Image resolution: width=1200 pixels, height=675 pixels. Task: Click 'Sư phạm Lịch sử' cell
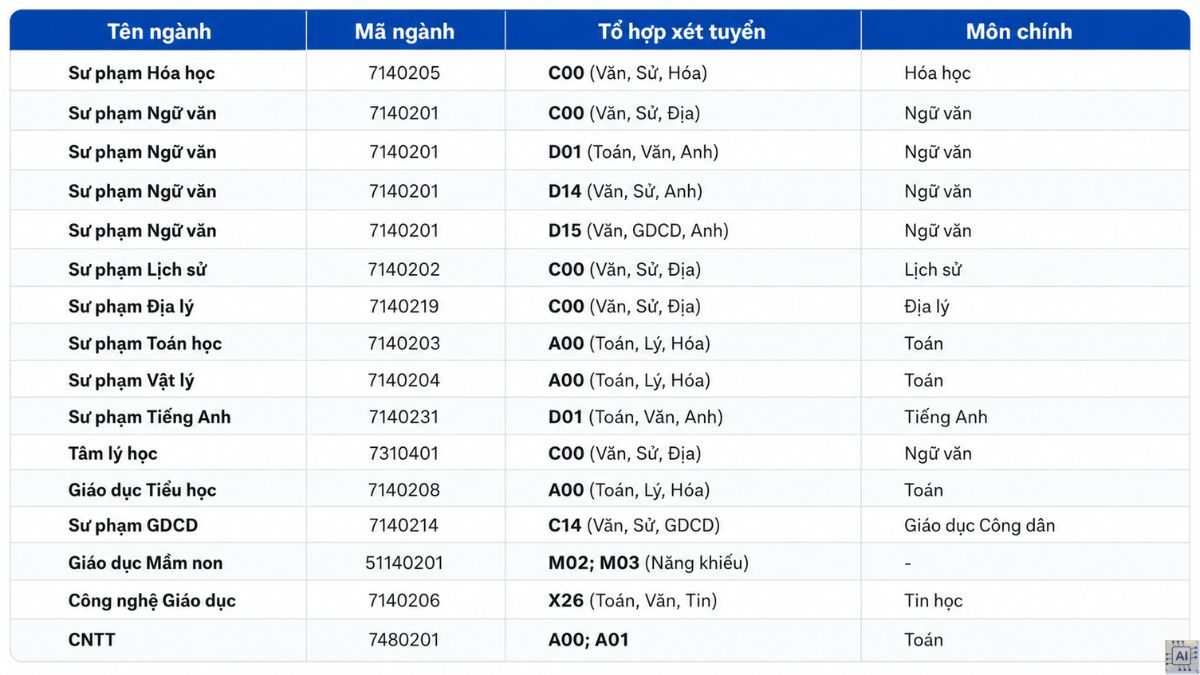[138, 269]
